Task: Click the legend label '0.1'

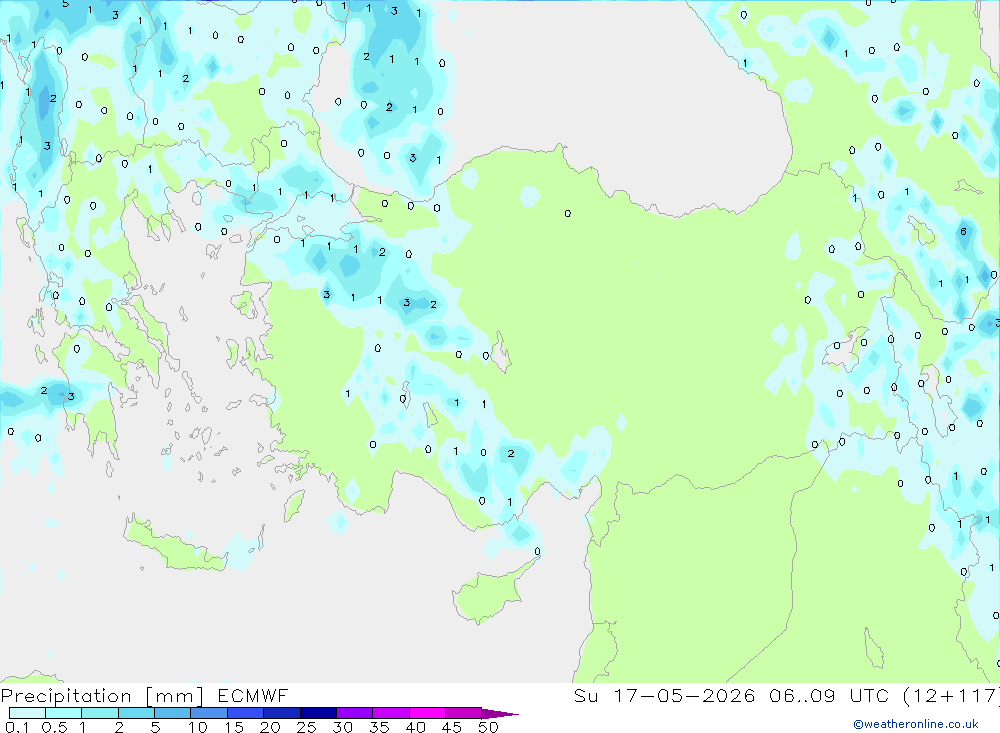Action: pos(17,727)
